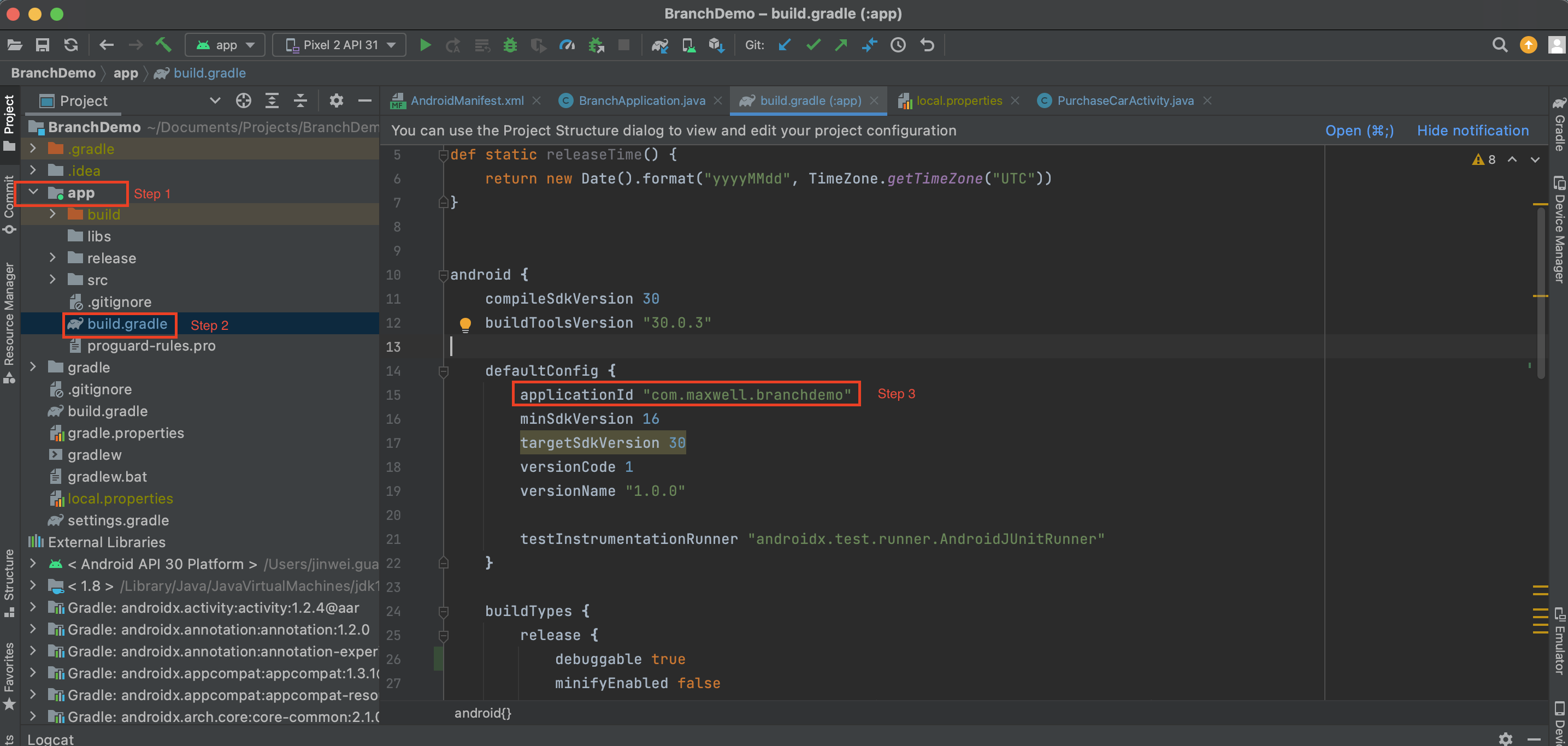Open Project view mode dropdown
Viewport: 1568px width, 746px height.
[x=214, y=101]
